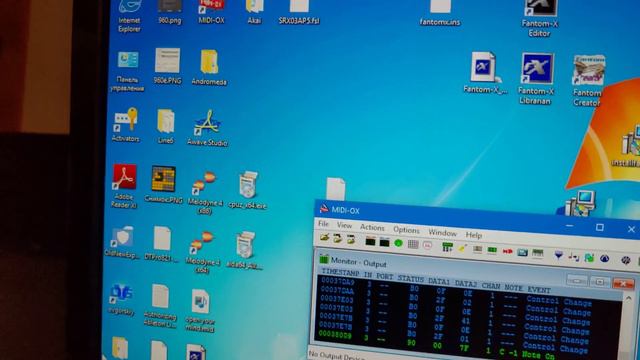Viewport: 640px width, 360px height.
Task: Restore the Monitor - Output child window
Action: 600,282
